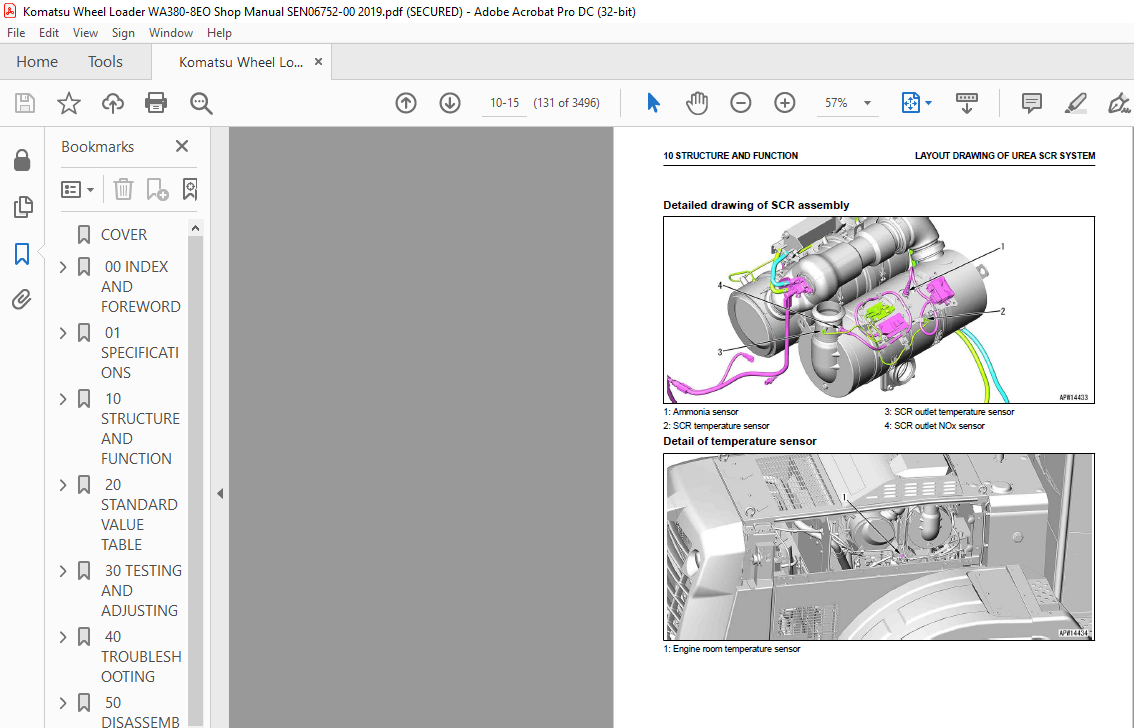
Task: Delete selected bookmark trash icon
Action: pyautogui.click(x=124, y=189)
